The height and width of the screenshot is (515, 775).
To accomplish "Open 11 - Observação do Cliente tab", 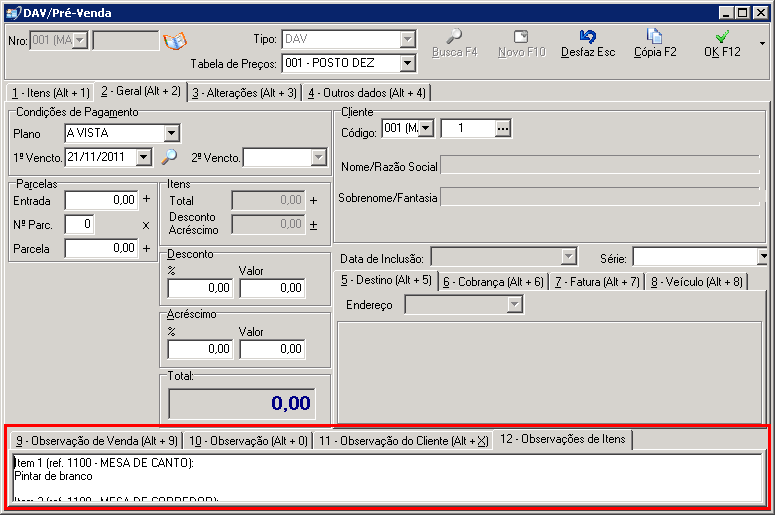I will [403, 441].
